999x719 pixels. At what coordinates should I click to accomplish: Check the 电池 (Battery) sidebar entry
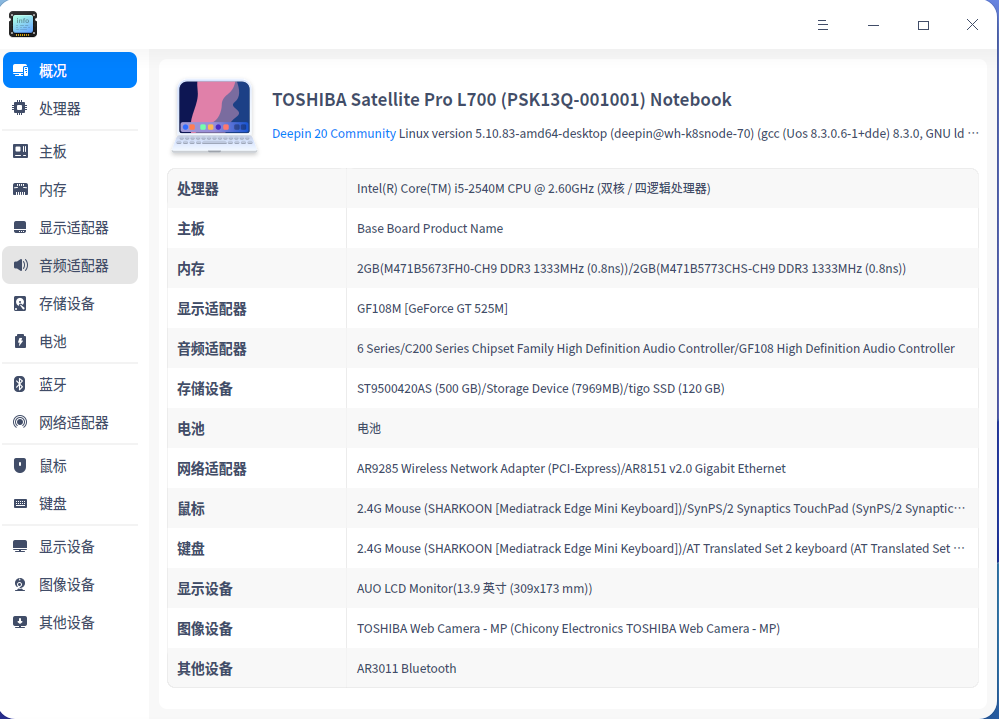pyautogui.click(x=47, y=341)
